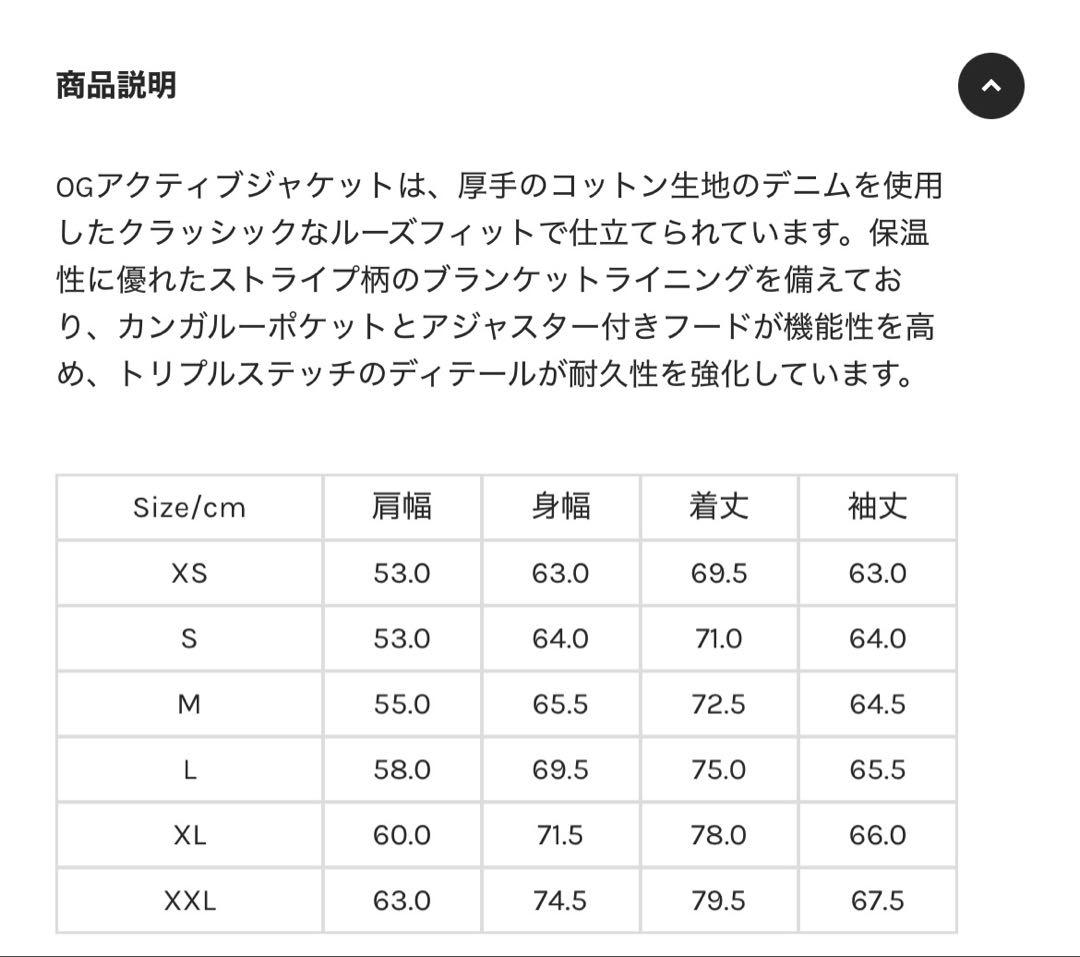Select the Size/cm header cell
The image size is (1080, 957).
pyautogui.click(x=189, y=507)
